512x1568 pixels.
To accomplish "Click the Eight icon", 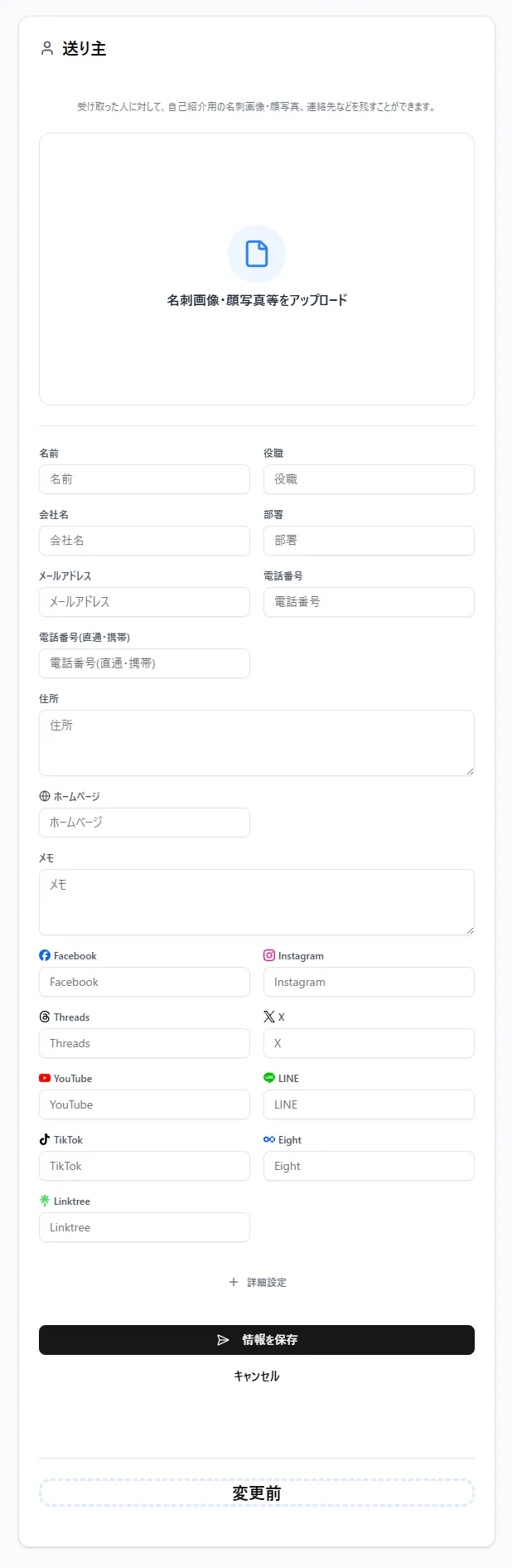I will point(269,1139).
